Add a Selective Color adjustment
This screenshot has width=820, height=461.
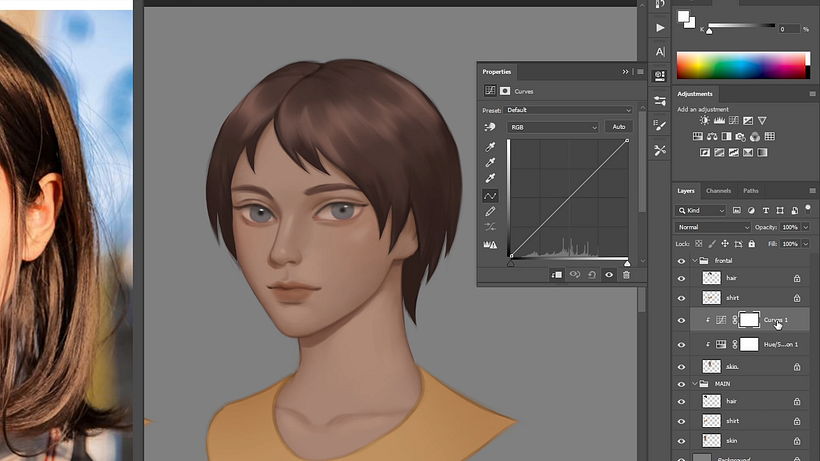pyautogui.click(x=748, y=153)
